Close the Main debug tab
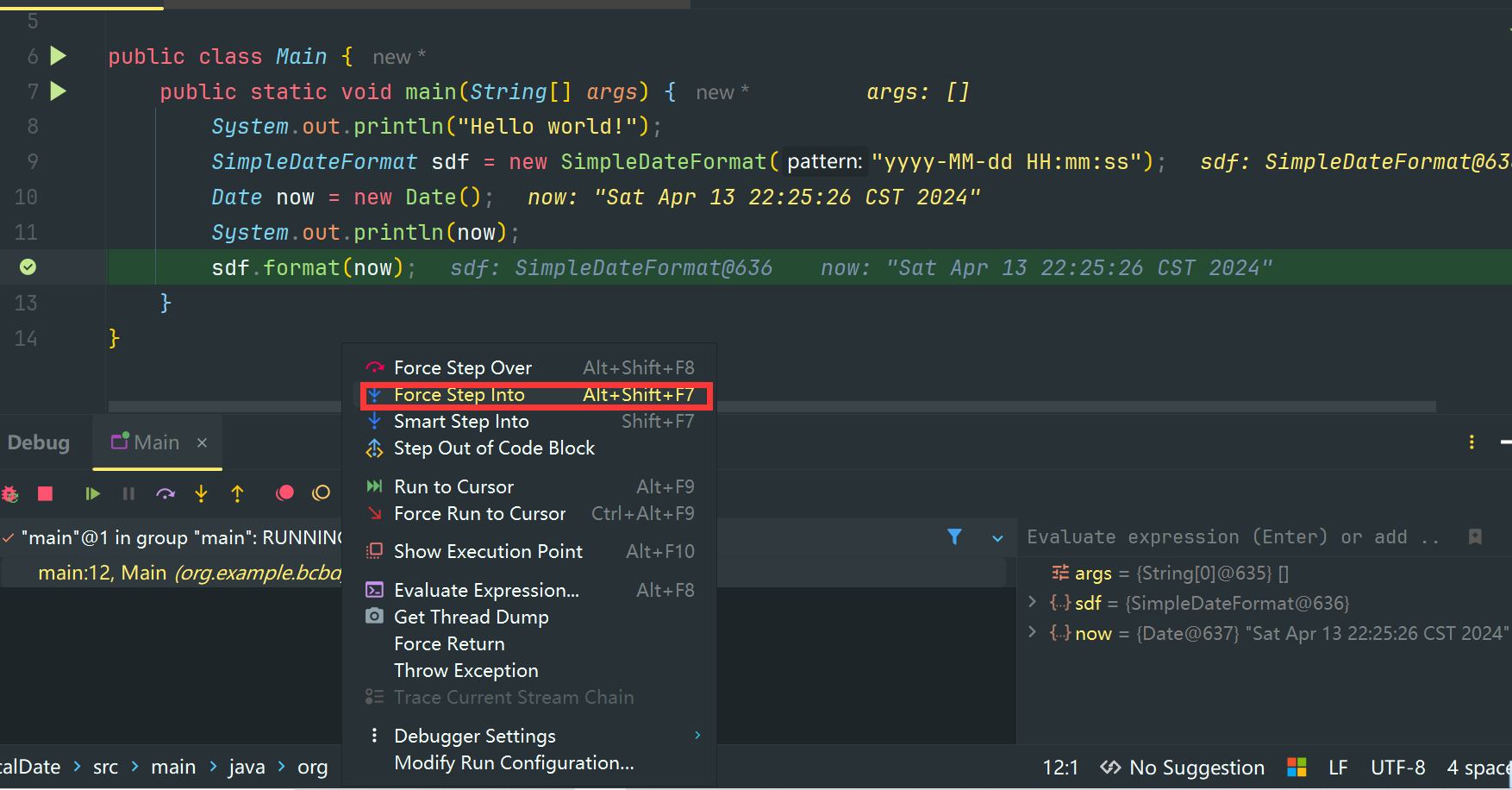This screenshot has height=790, width=1512. coord(202,442)
